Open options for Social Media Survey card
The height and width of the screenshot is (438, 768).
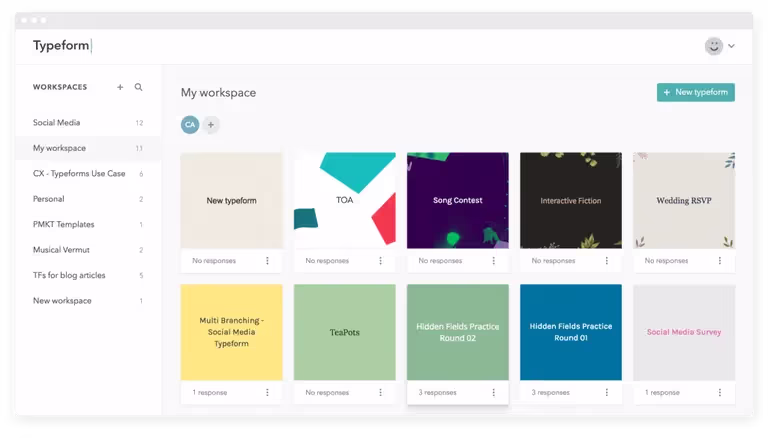coord(720,392)
